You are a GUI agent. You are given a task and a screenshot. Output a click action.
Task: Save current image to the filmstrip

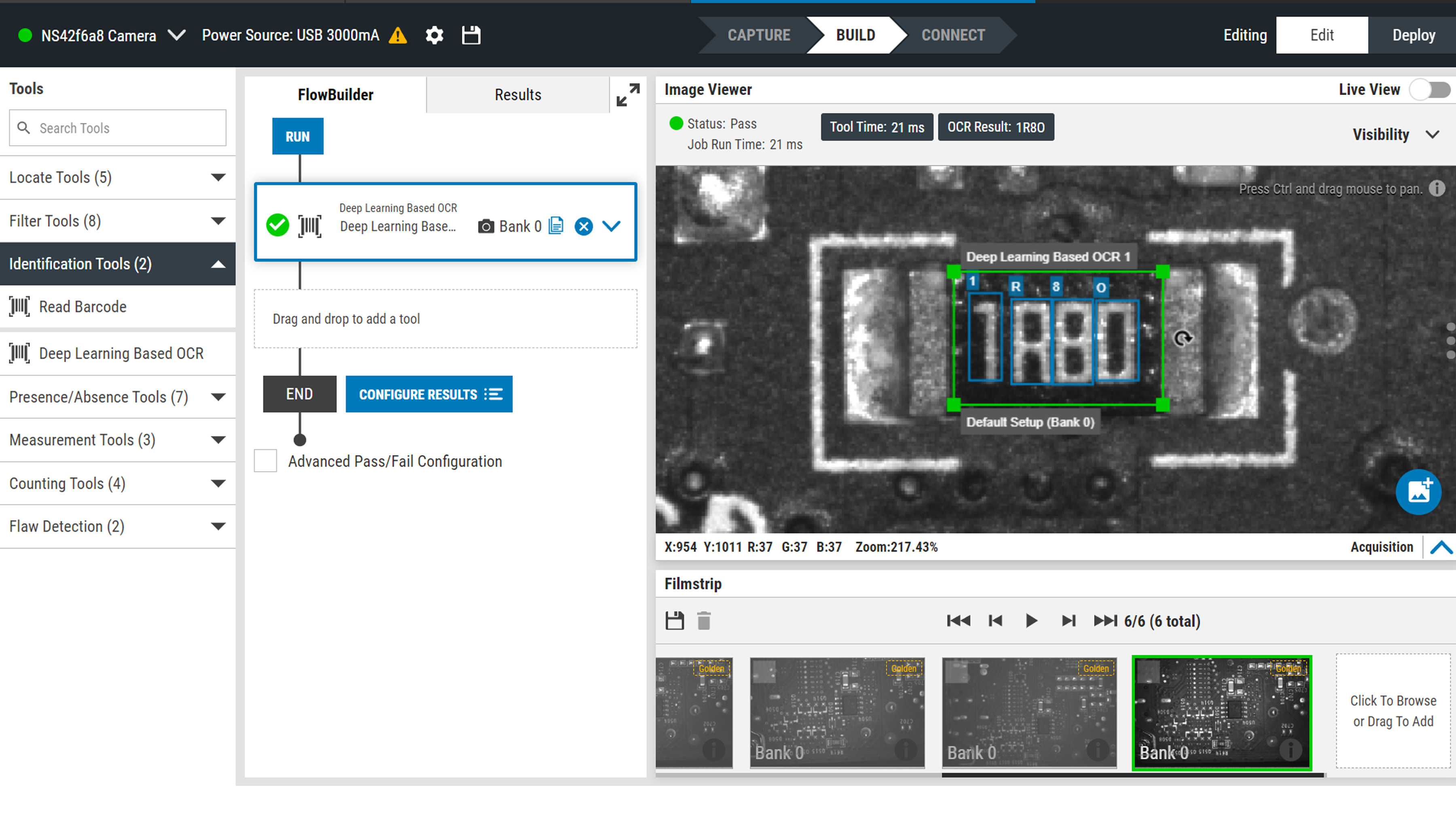tap(675, 620)
